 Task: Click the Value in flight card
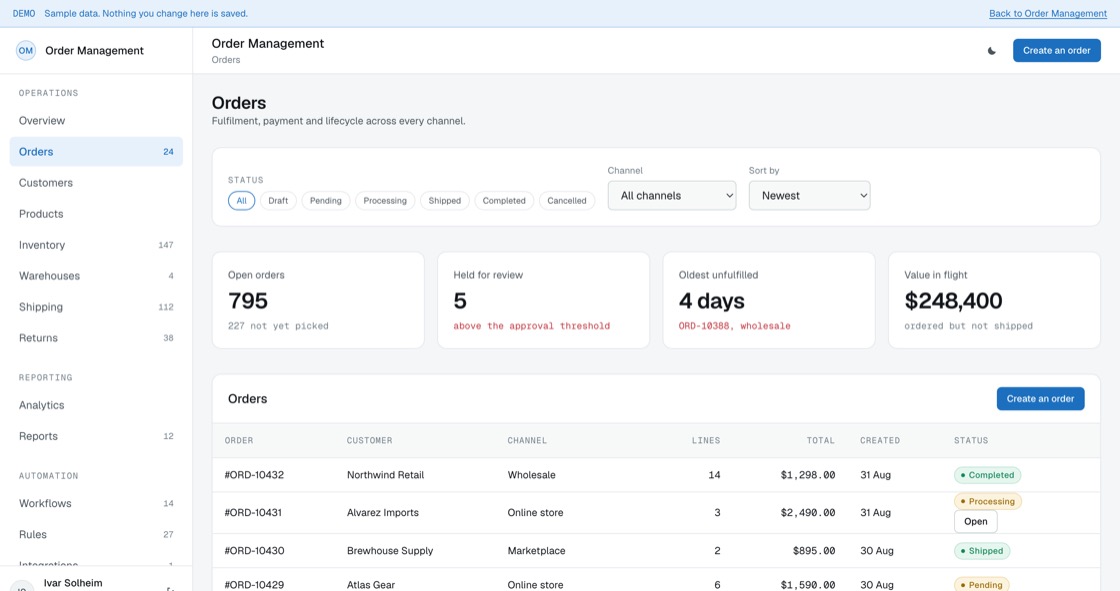coord(994,300)
